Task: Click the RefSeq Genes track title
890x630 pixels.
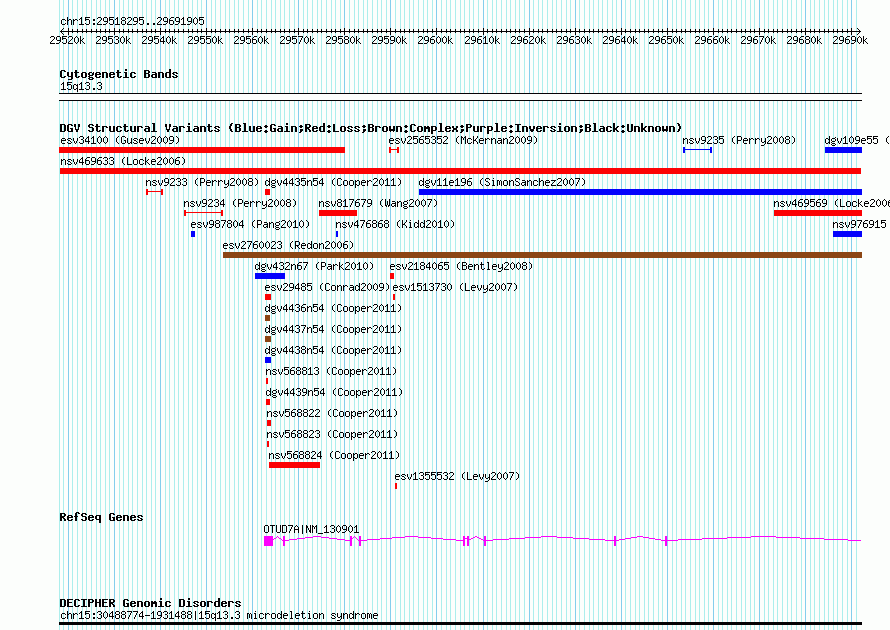Action: (101, 517)
